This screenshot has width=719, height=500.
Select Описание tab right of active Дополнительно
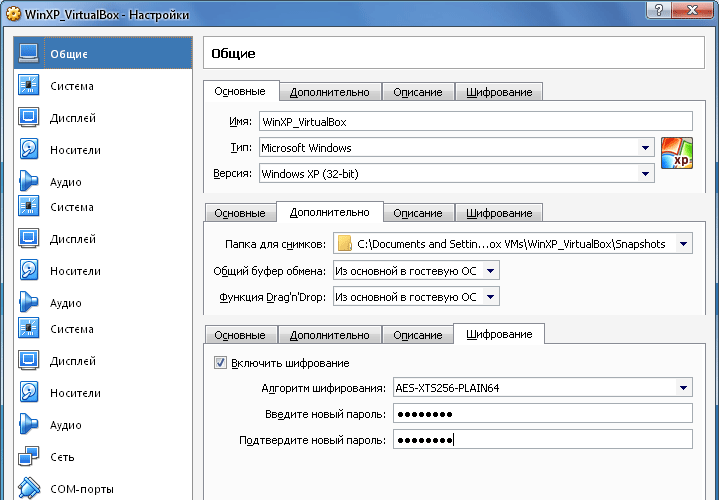[x=417, y=213]
